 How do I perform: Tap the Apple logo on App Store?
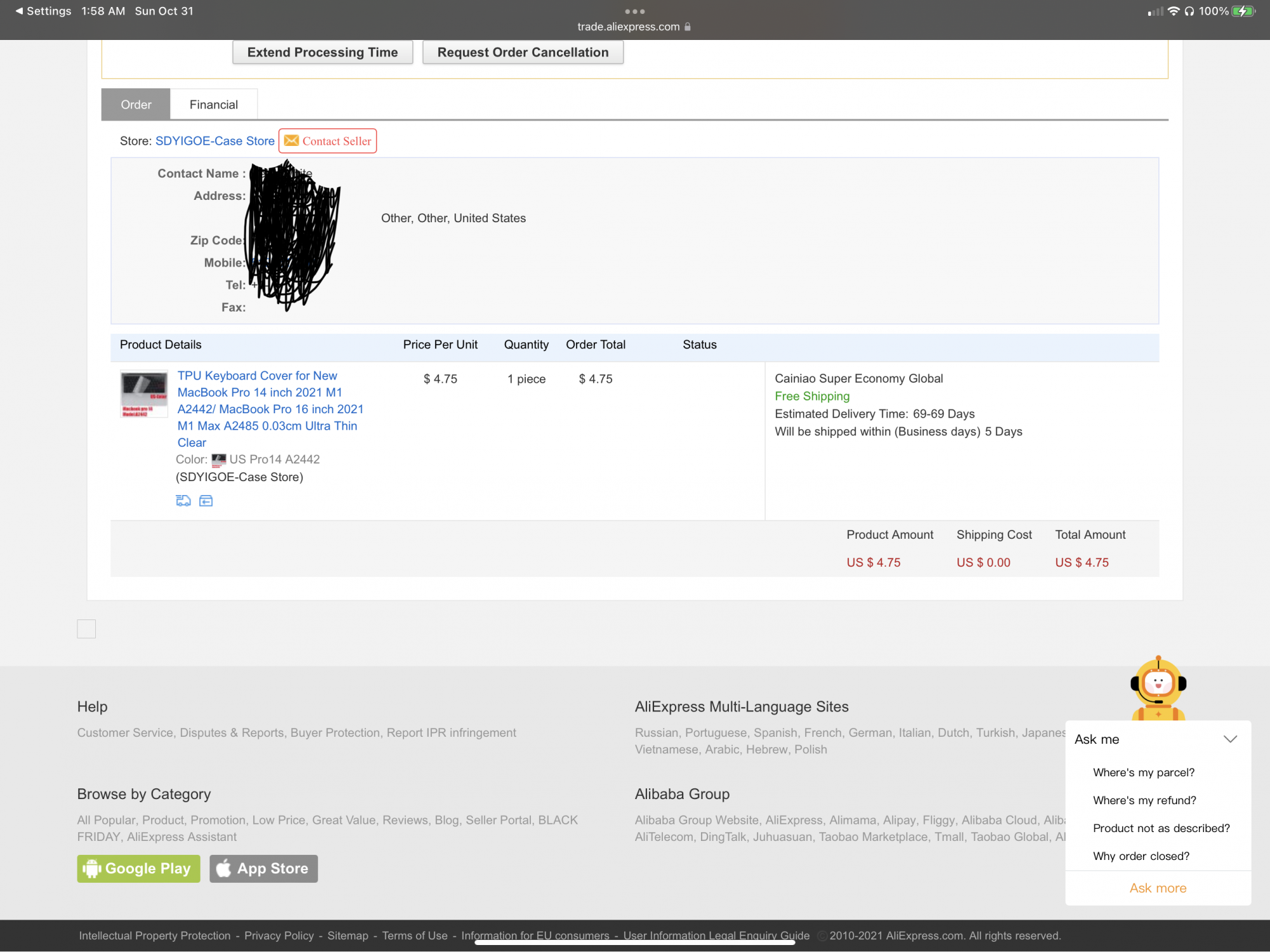click(224, 868)
